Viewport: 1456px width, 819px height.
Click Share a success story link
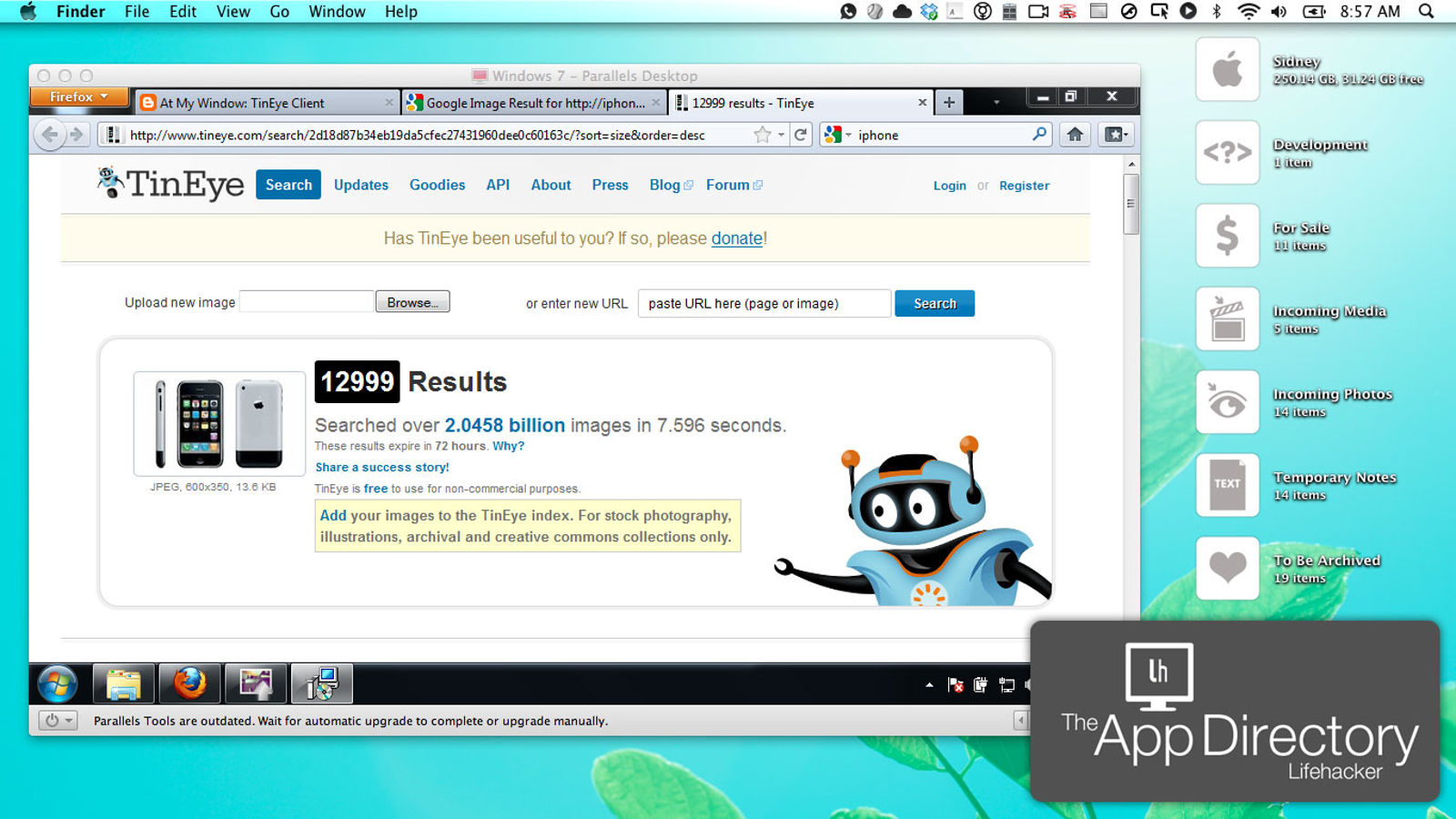coord(382,467)
